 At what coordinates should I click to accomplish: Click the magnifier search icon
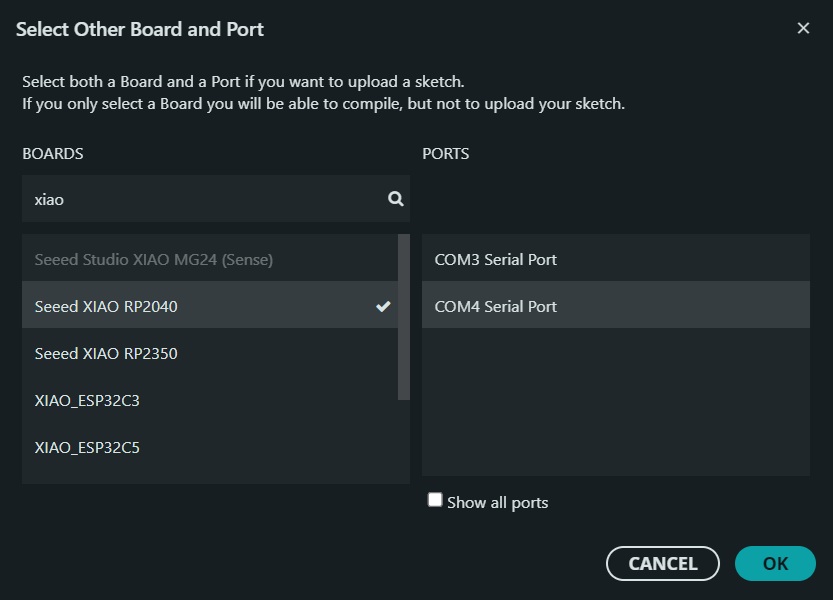pyautogui.click(x=396, y=199)
